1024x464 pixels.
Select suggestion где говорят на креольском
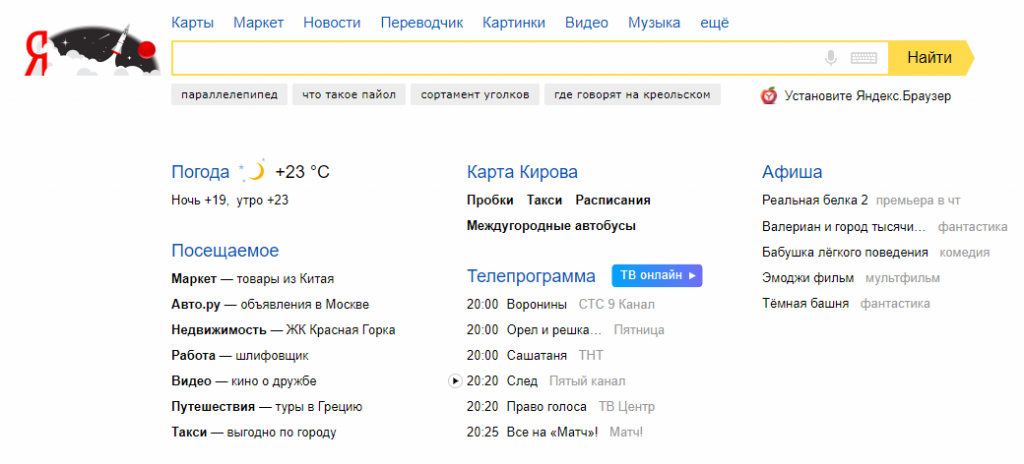coord(632,95)
